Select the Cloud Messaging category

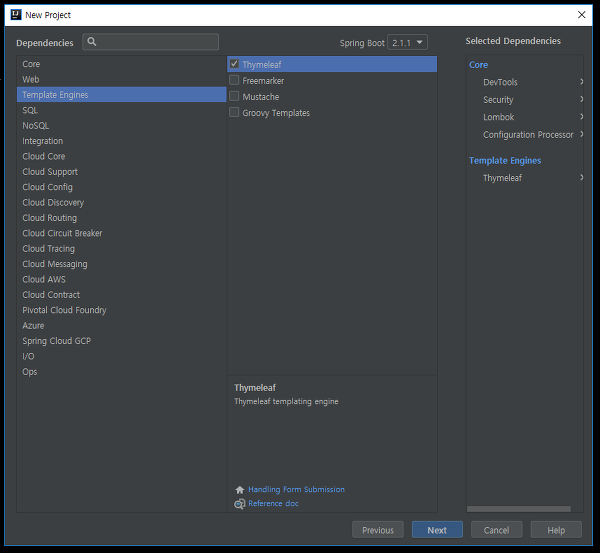click(122, 264)
